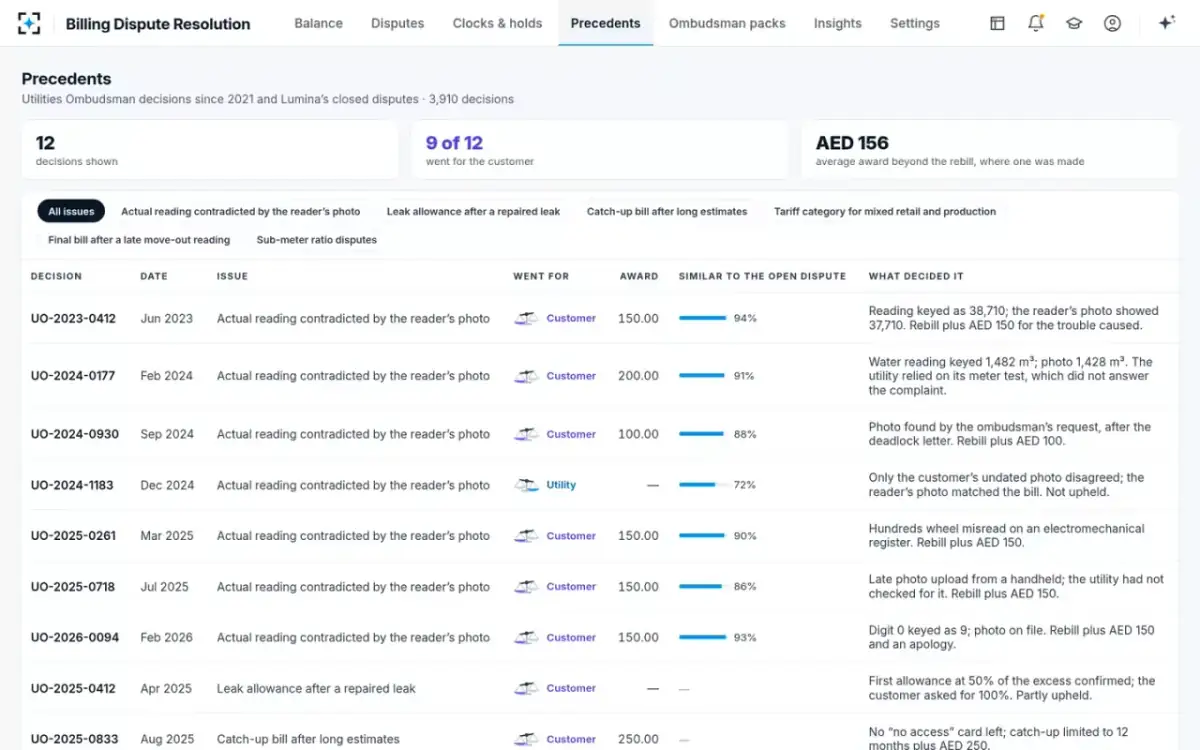Select the Precedents tab
Screen dimensions: 1200x750
pyautogui.click(x=605, y=23)
